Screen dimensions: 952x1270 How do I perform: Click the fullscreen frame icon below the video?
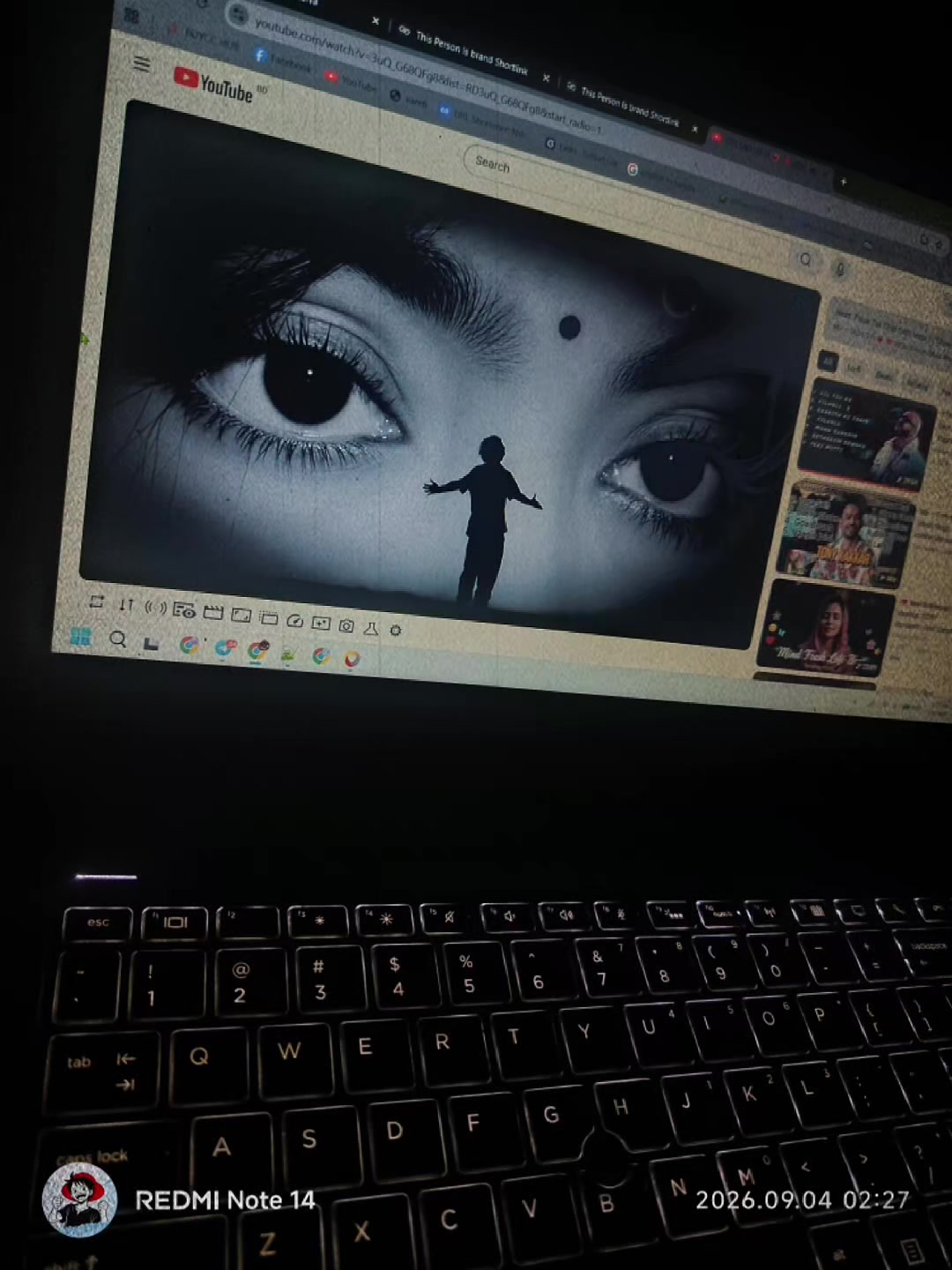click(x=241, y=615)
